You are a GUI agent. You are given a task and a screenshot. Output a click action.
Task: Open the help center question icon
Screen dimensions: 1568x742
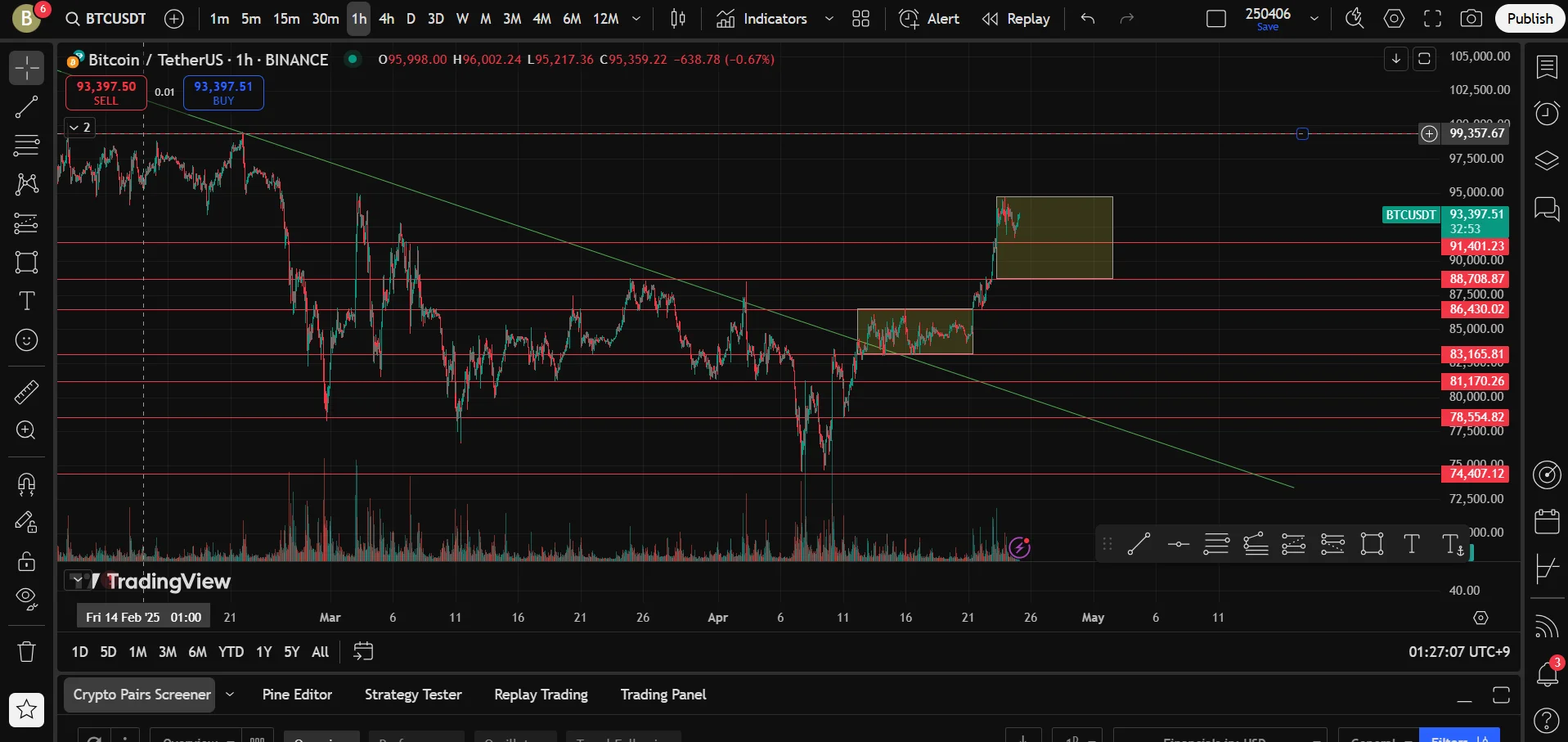tap(1547, 721)
